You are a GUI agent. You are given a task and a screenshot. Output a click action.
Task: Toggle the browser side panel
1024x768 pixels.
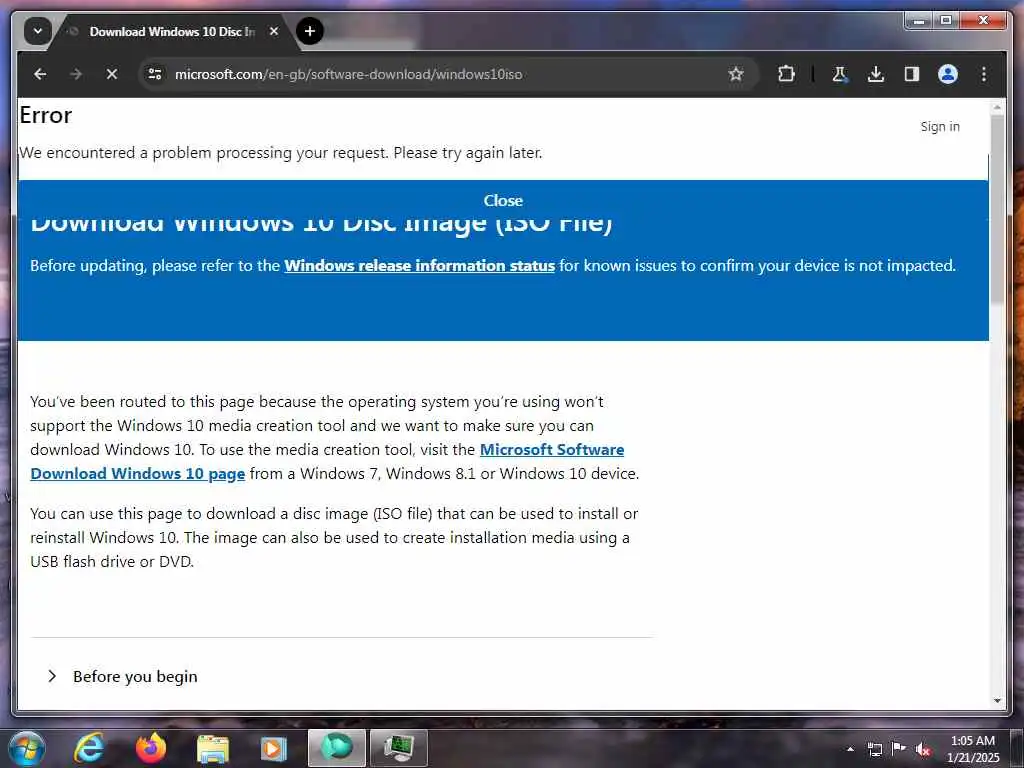coord(912,74)
